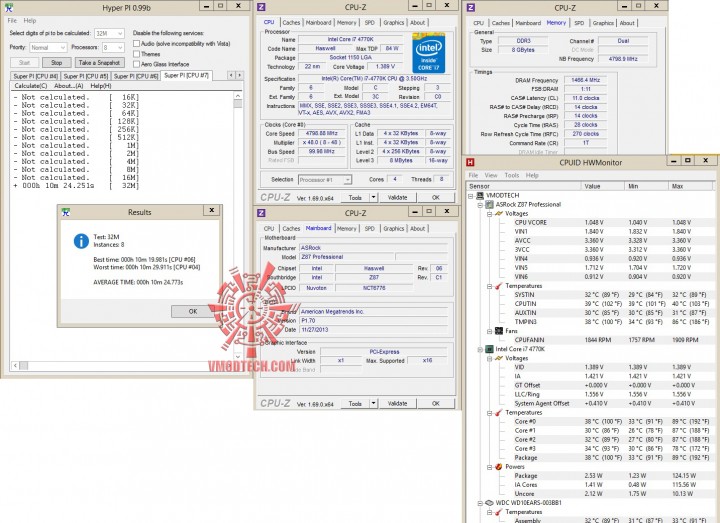Open the Priority dropdown in Hyper PI

coord(48,47)
